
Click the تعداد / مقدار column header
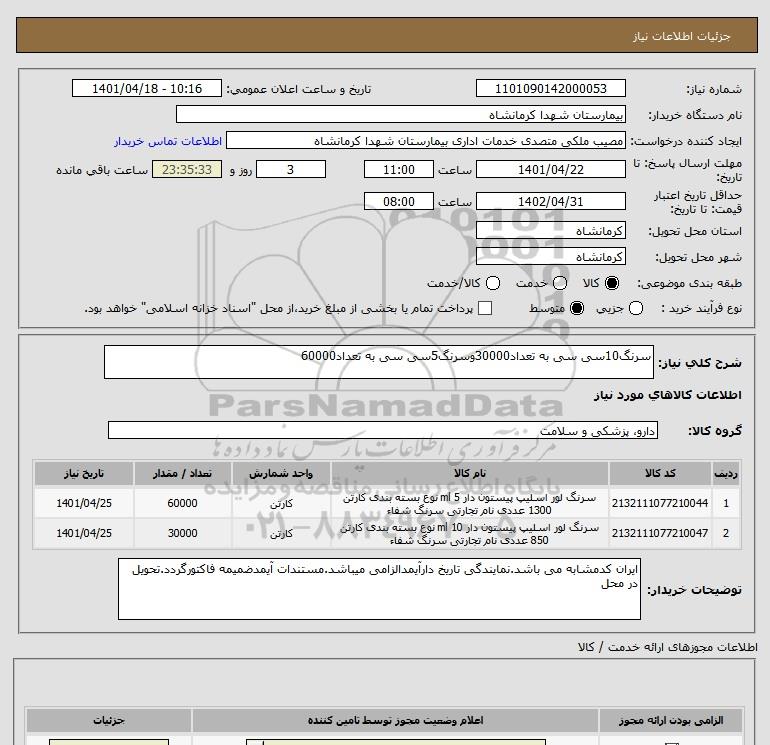point(182,473)
